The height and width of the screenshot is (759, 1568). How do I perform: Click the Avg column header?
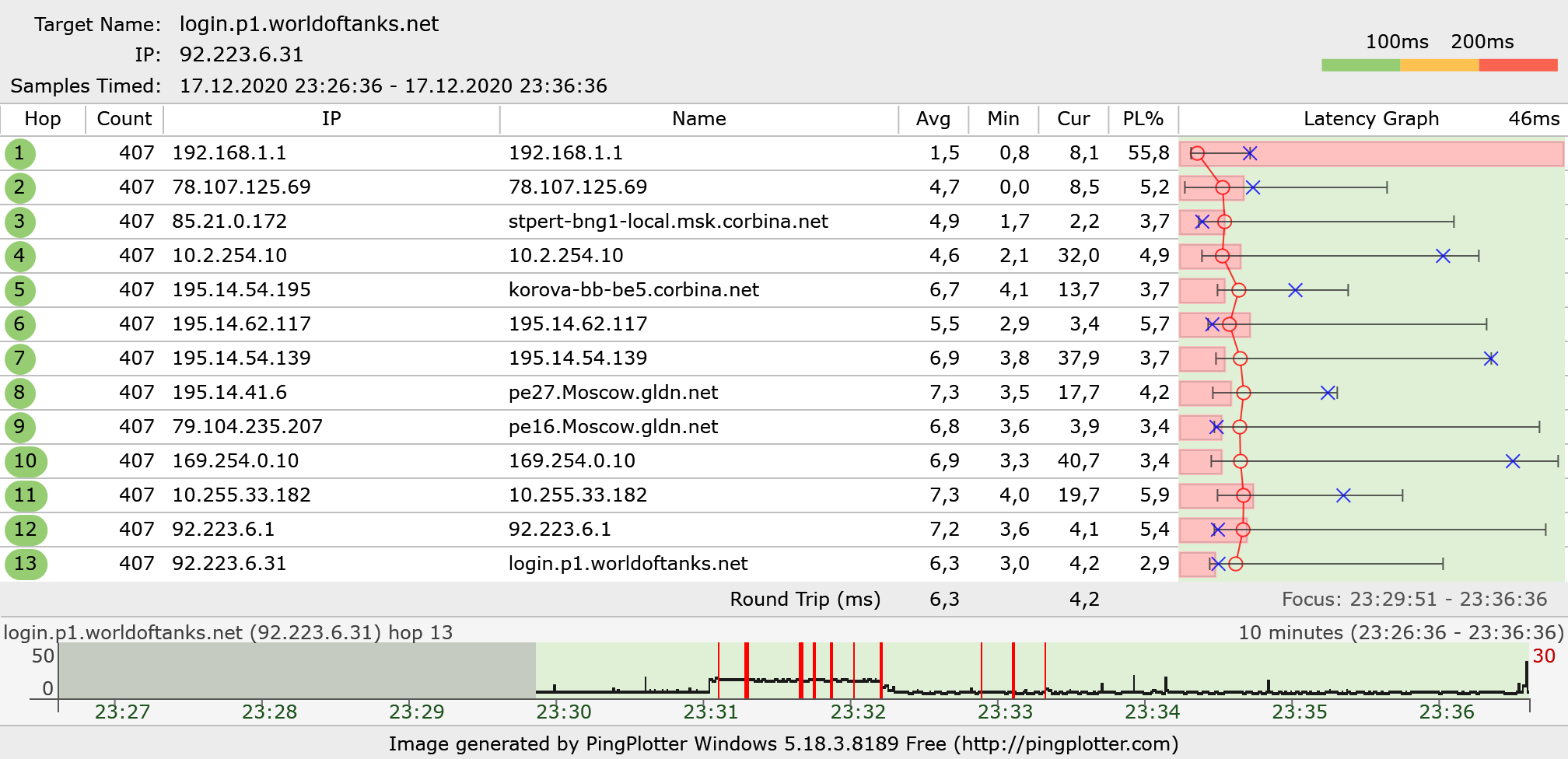pyautogui.click(x=933, y=119)
